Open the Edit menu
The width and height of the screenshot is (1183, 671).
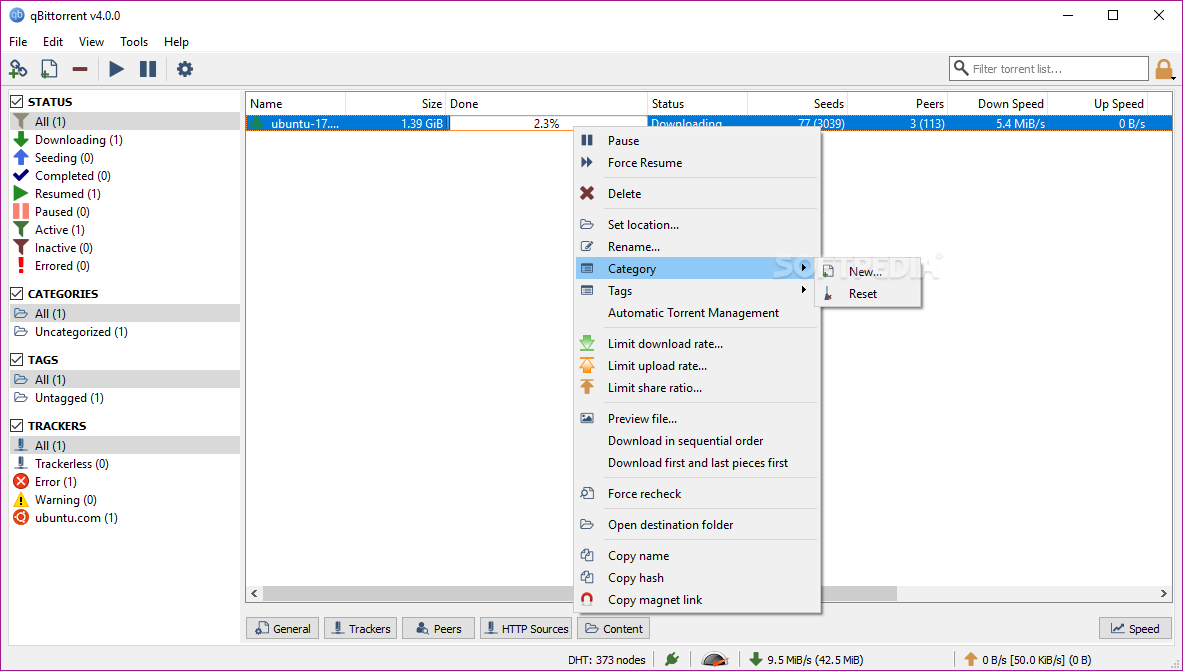tap(53, 42)
